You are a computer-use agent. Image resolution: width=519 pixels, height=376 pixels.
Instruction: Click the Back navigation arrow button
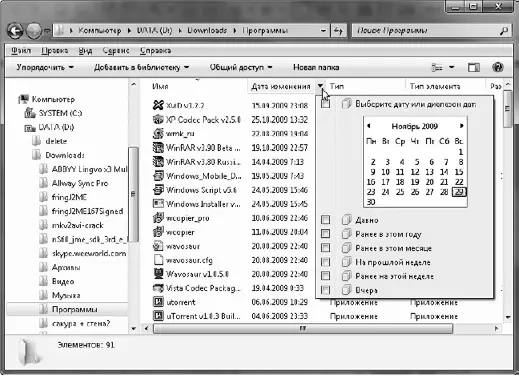15,31
